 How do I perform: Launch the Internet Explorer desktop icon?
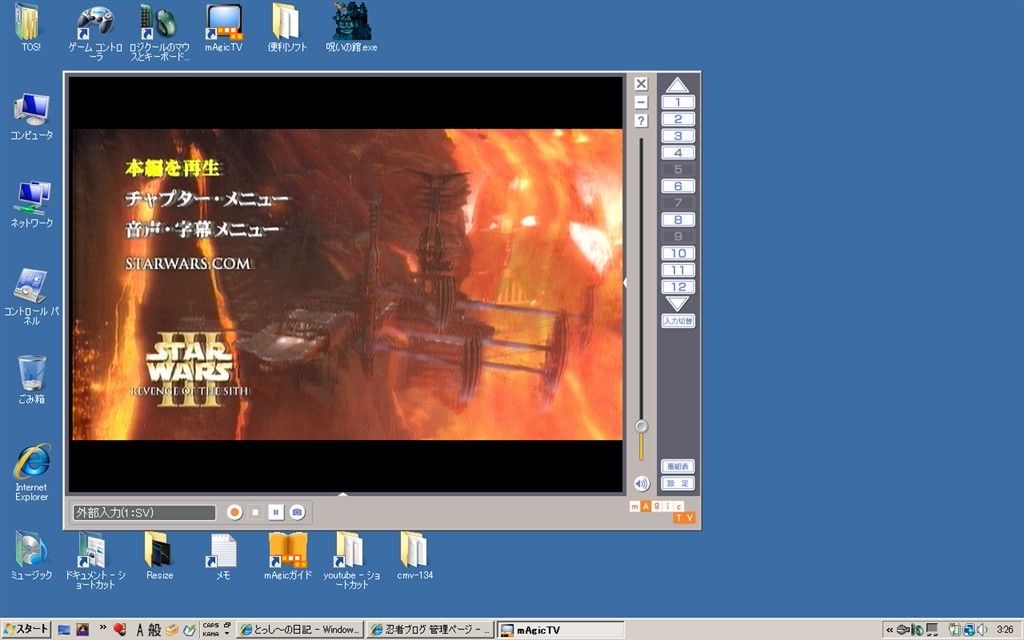point(31,472)
